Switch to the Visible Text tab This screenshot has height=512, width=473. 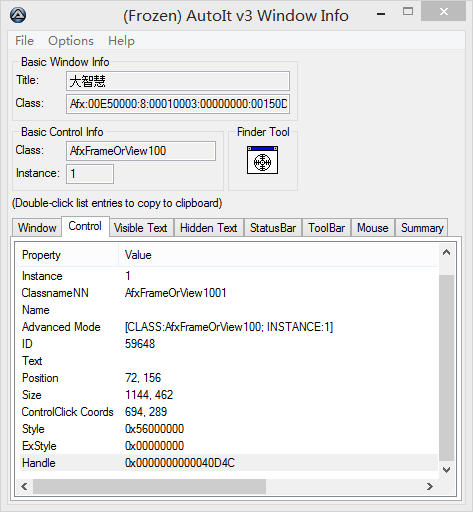[141, 228]
